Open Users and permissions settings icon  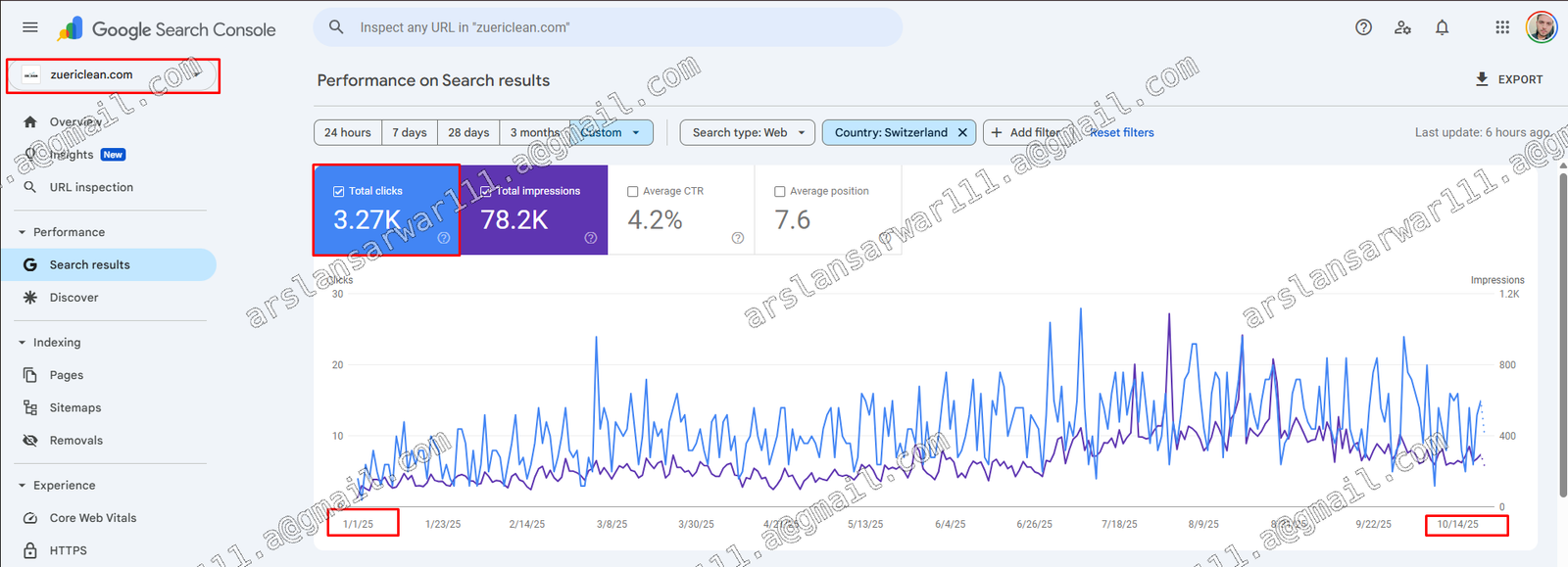click(x=1402, y=27)
